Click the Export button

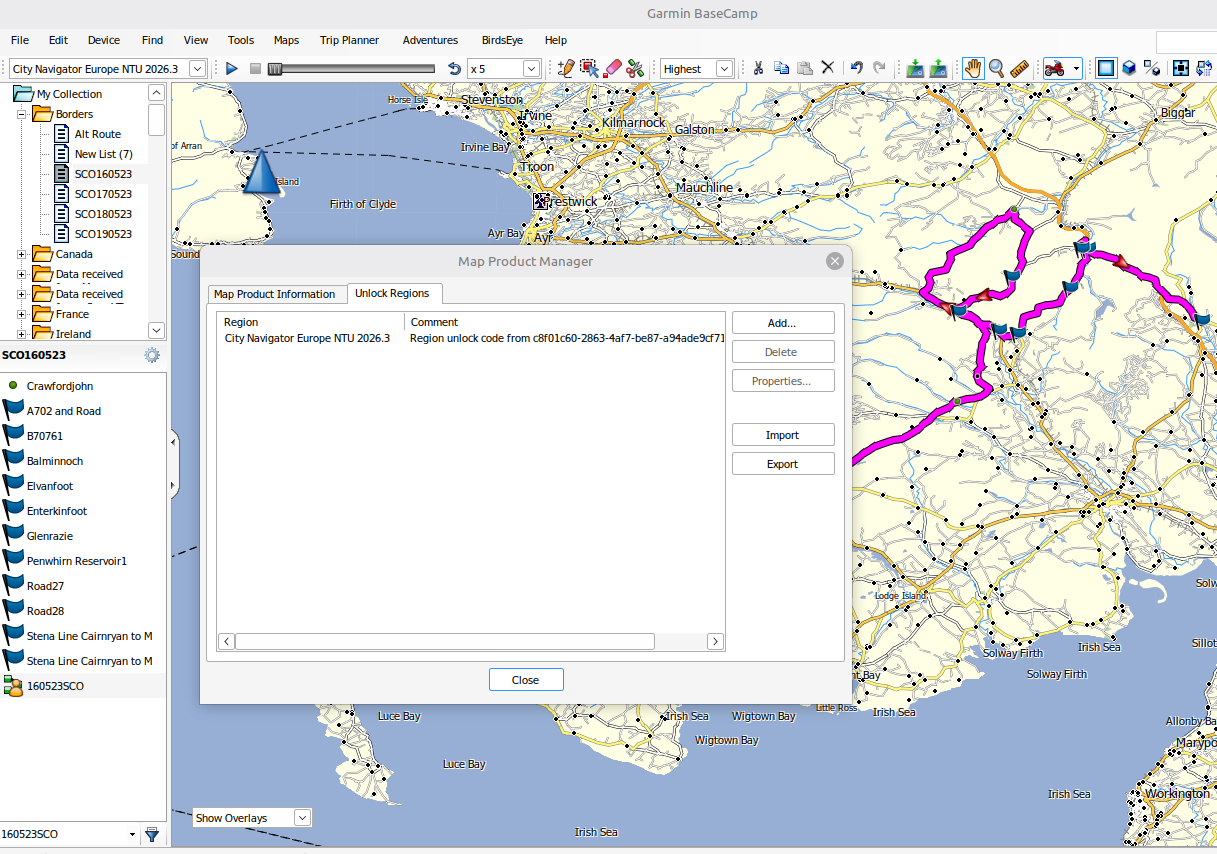(783, 464)
